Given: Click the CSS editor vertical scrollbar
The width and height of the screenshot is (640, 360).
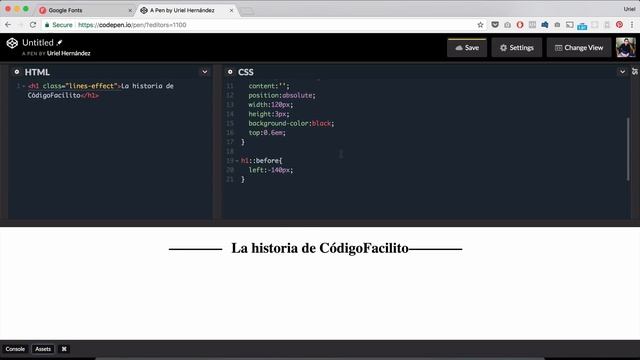Looking at the screenshot, I should [x=628, y=149].
